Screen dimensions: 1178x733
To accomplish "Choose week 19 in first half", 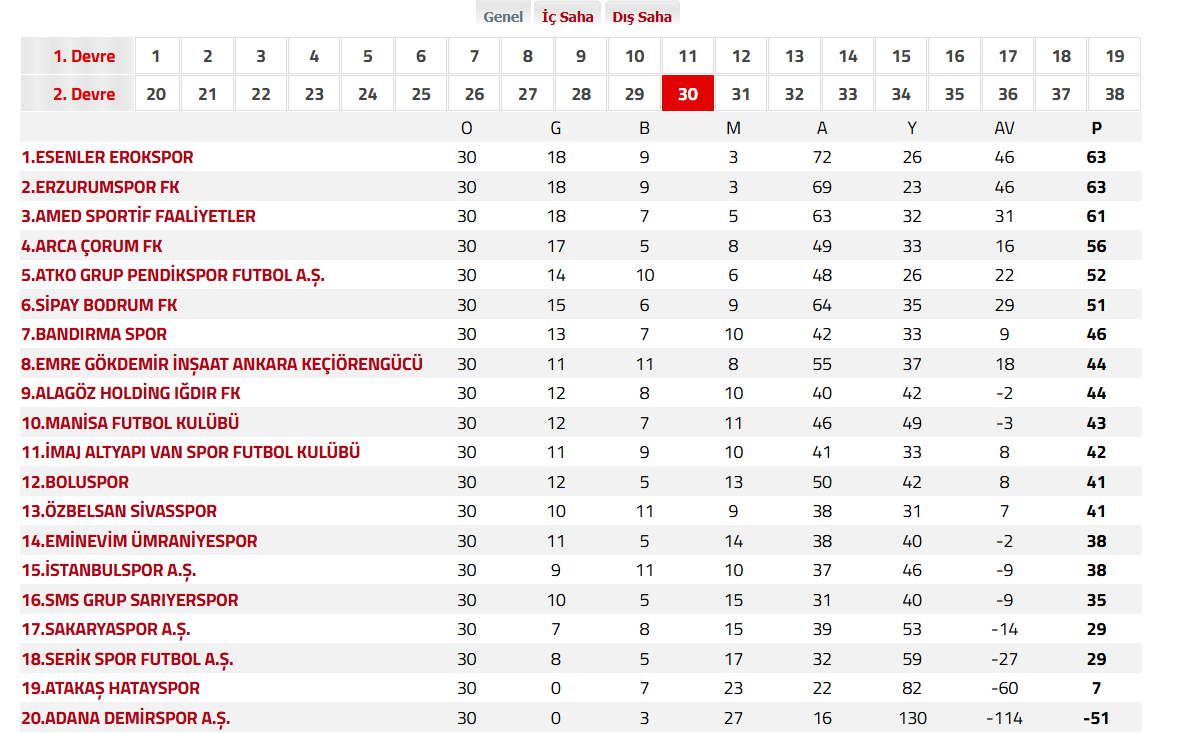I will [1114, 56].
